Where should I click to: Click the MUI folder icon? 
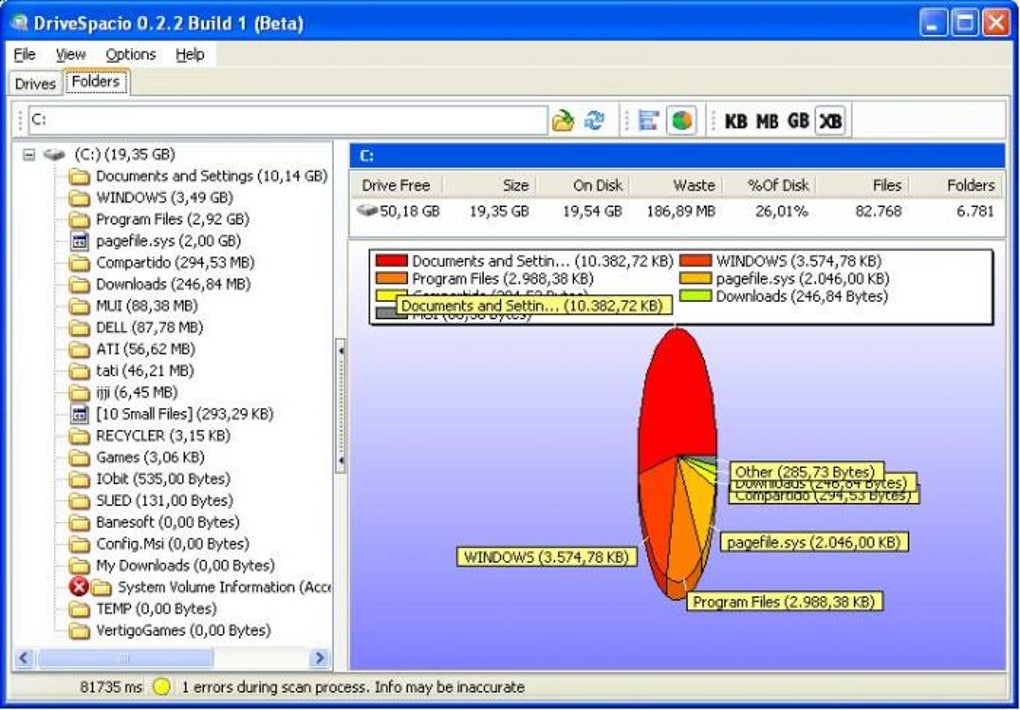[x=79, y=306]
